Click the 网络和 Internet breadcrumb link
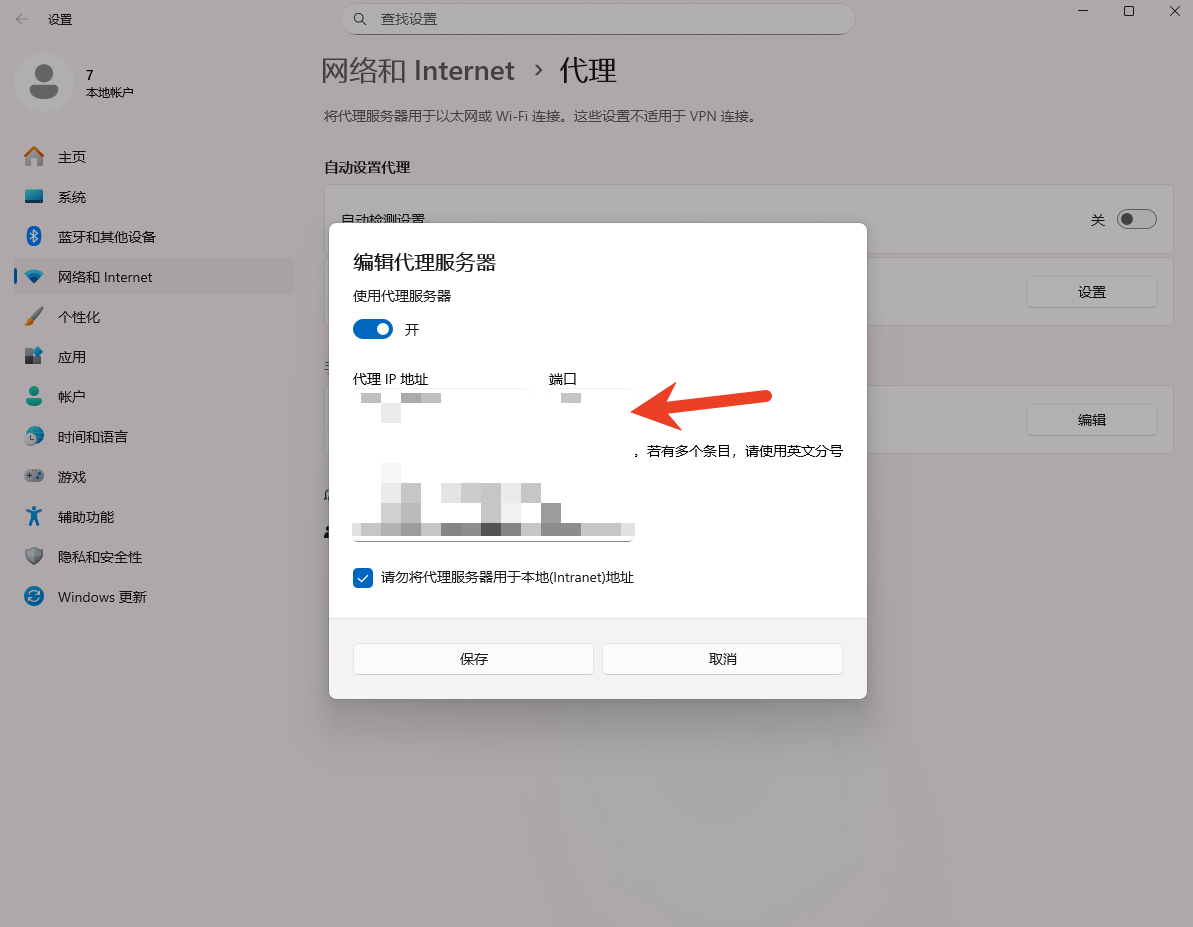1193x927 pixels. pyautogui.click(x=418, y=71)
